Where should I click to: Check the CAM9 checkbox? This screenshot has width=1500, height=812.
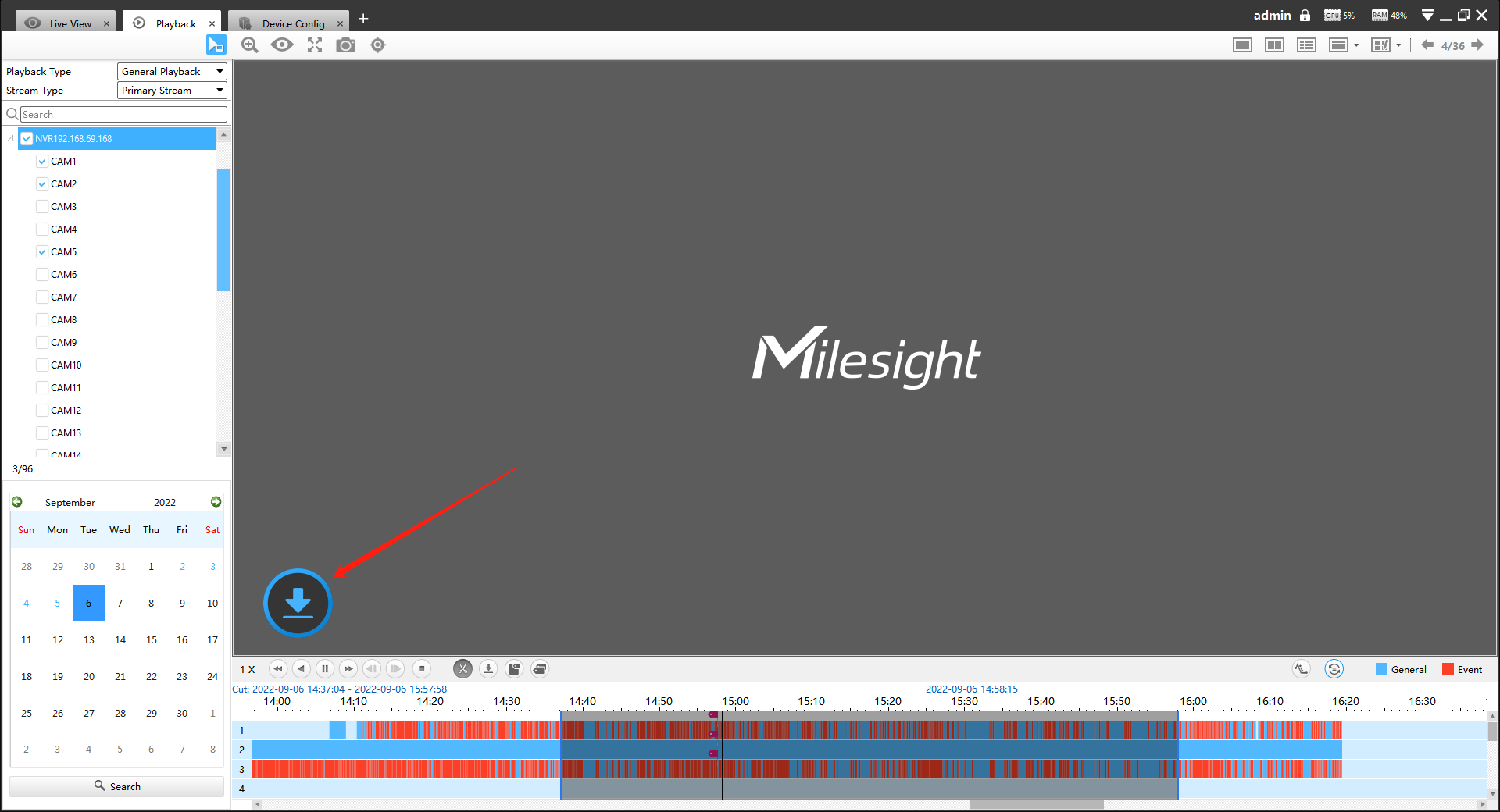click(x=42, y=342)
